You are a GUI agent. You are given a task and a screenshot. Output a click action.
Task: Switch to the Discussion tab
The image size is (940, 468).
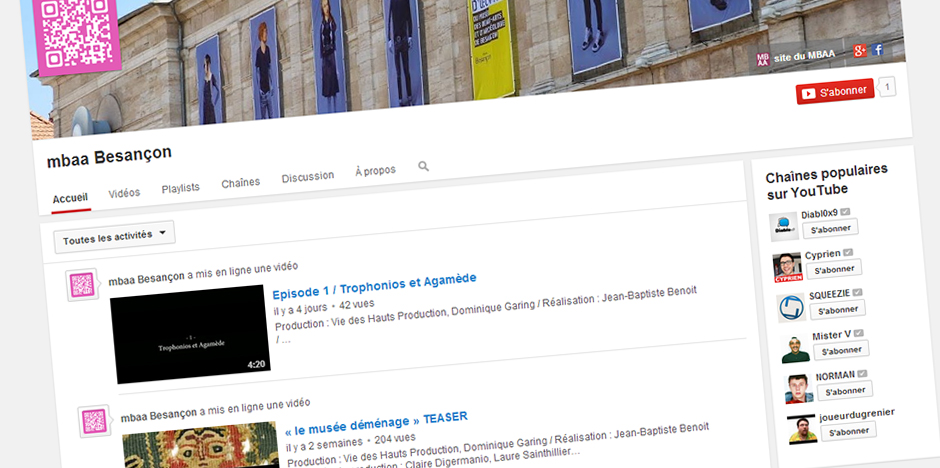point(308,177)
